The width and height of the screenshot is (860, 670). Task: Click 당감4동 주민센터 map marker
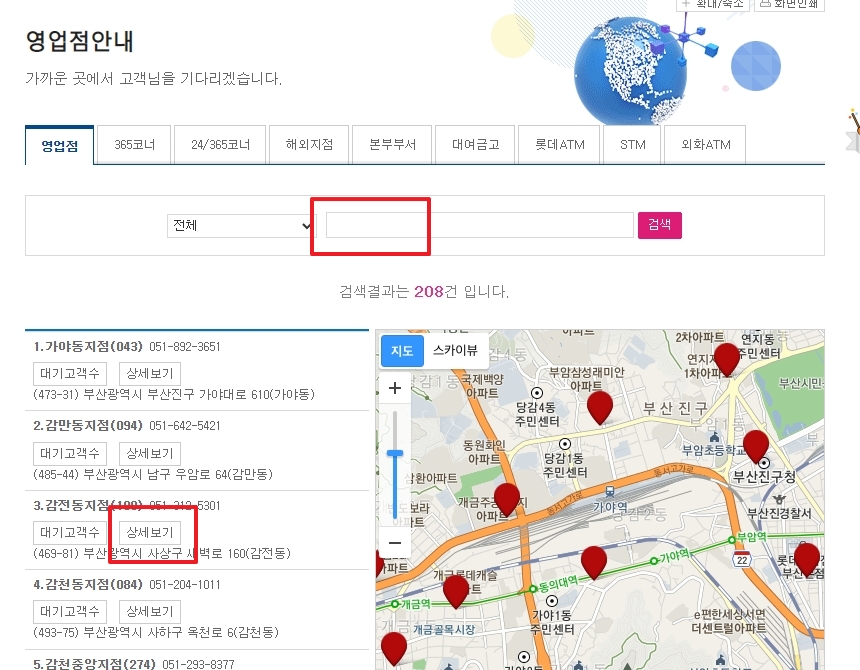pyautogui.click(x=537, y=393)
